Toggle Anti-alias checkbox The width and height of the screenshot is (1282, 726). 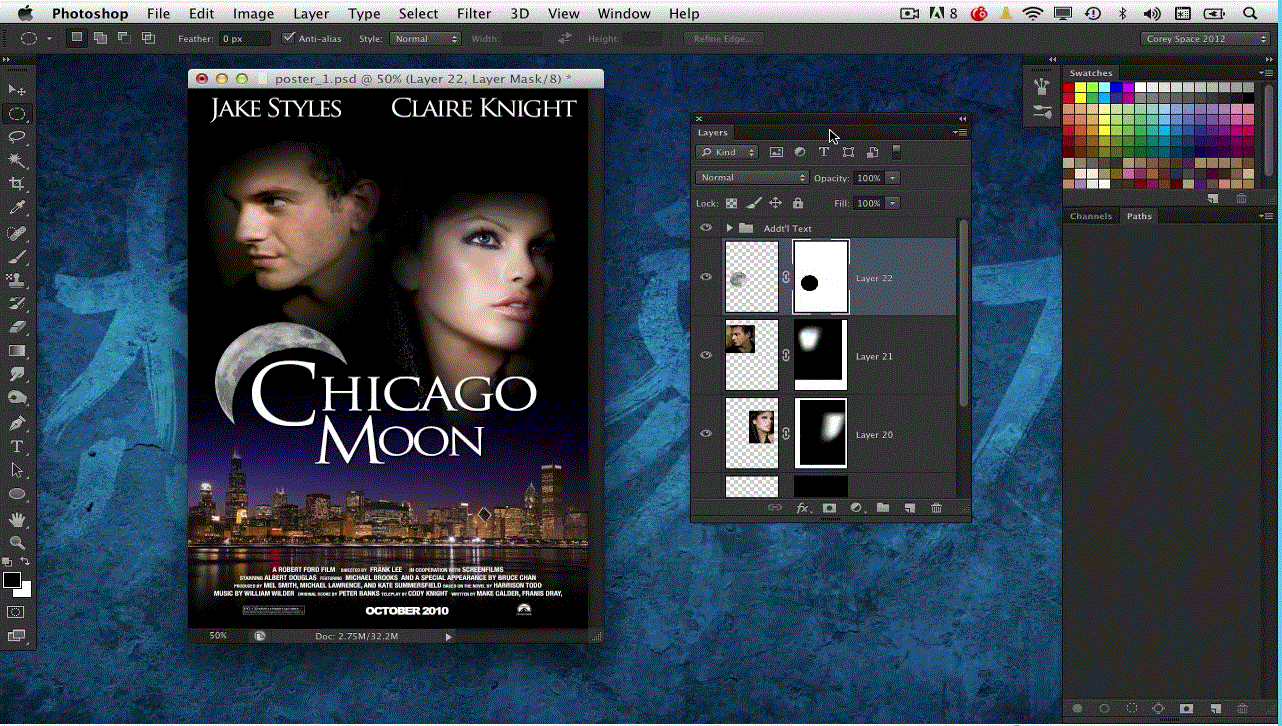click(289, 38)
